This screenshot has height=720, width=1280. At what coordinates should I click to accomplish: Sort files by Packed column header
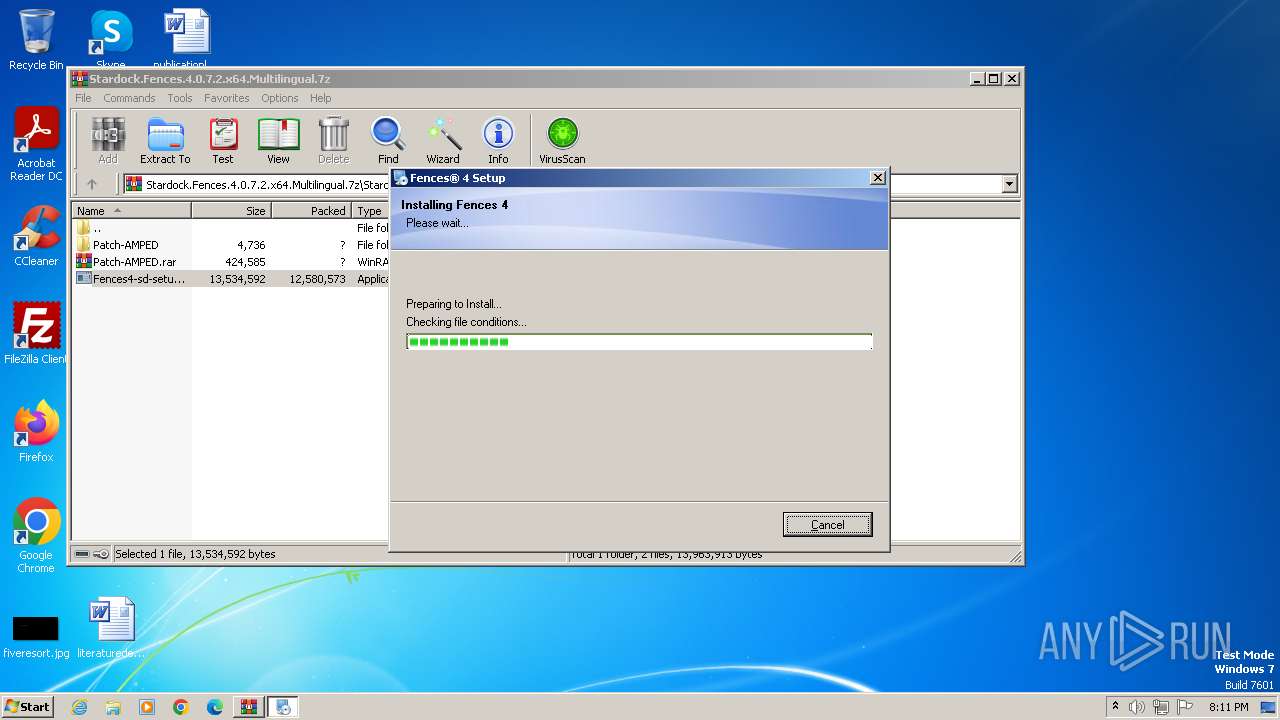312,211
